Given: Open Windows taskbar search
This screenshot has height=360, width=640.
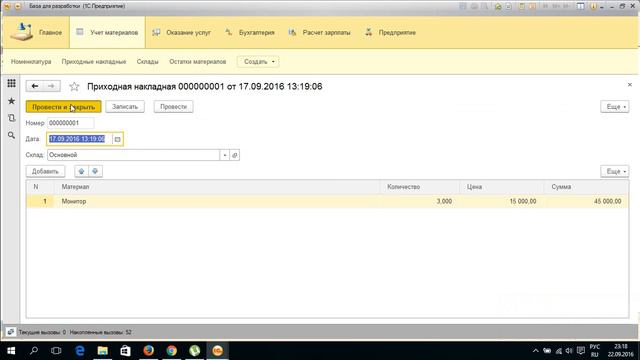Looking at the screenshot, I should tap(34, 351).
